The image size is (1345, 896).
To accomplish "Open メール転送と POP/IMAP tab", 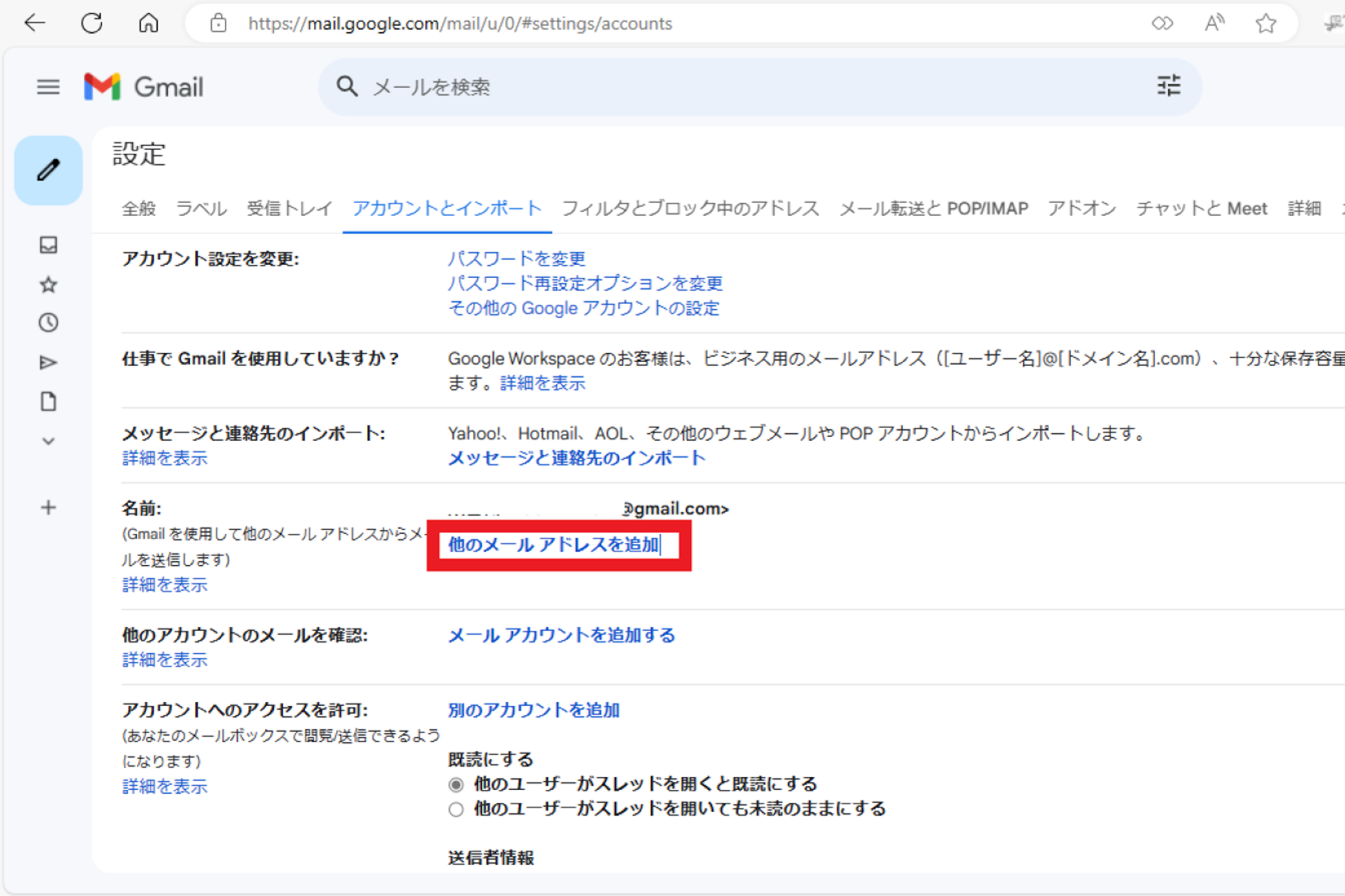I will click(x=933, y=209).
